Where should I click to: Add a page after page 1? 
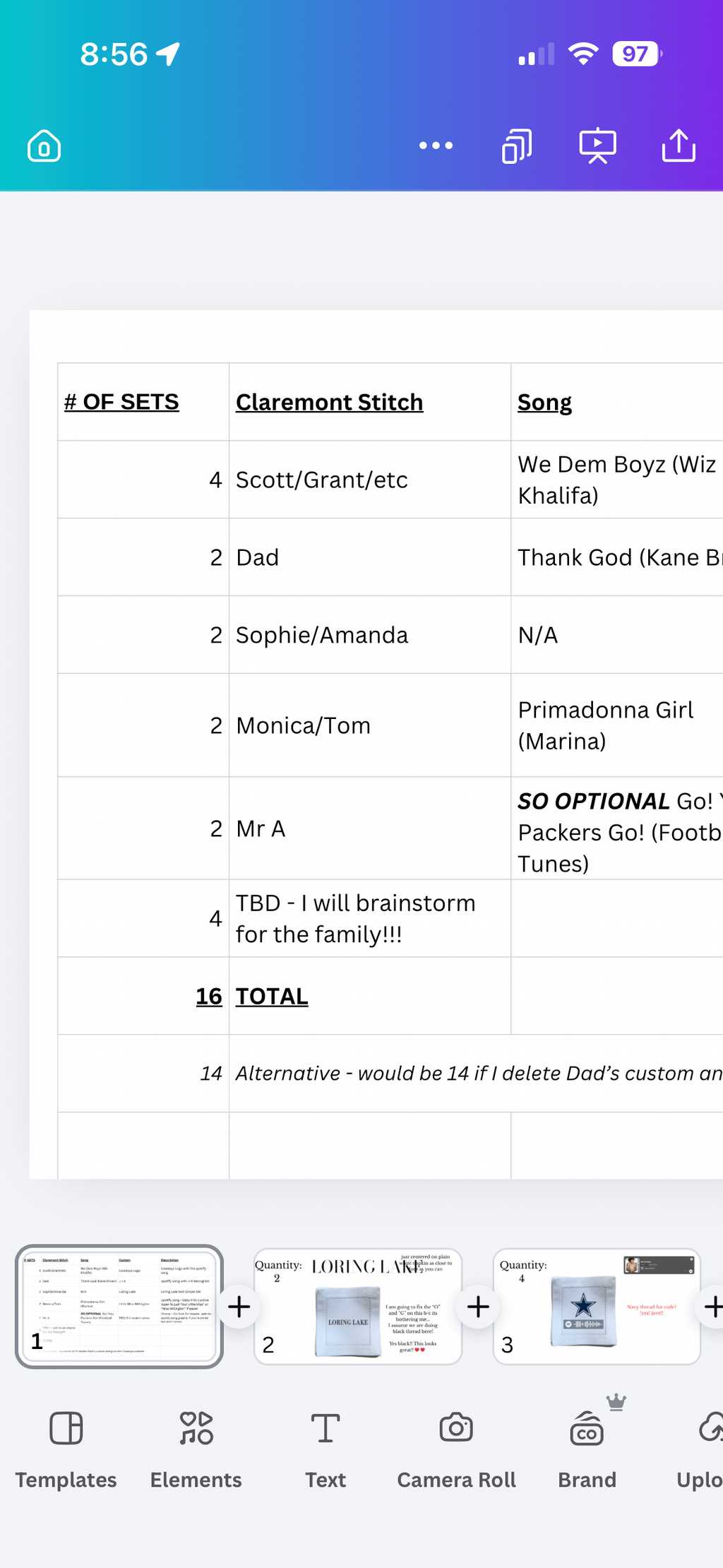239,1307
